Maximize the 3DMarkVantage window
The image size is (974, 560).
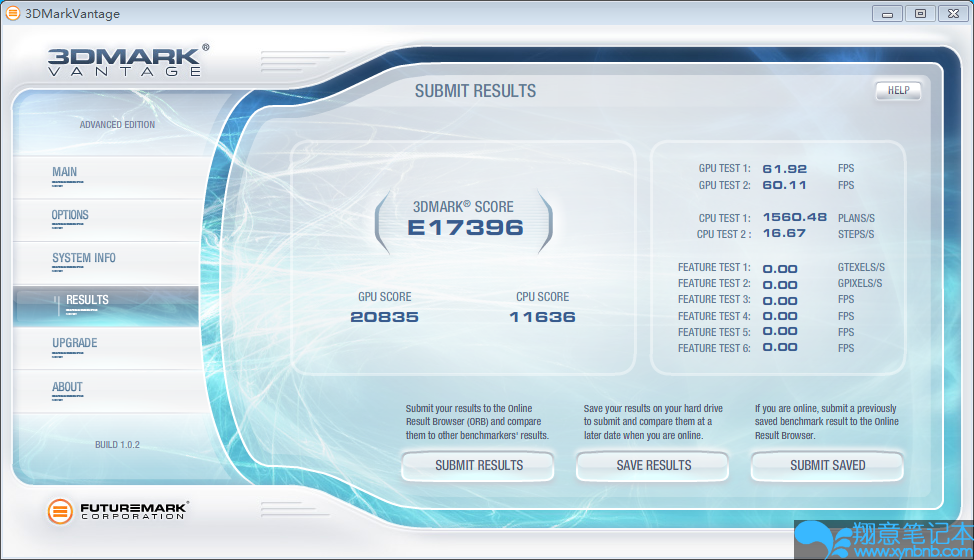click(x=920, y=13)
